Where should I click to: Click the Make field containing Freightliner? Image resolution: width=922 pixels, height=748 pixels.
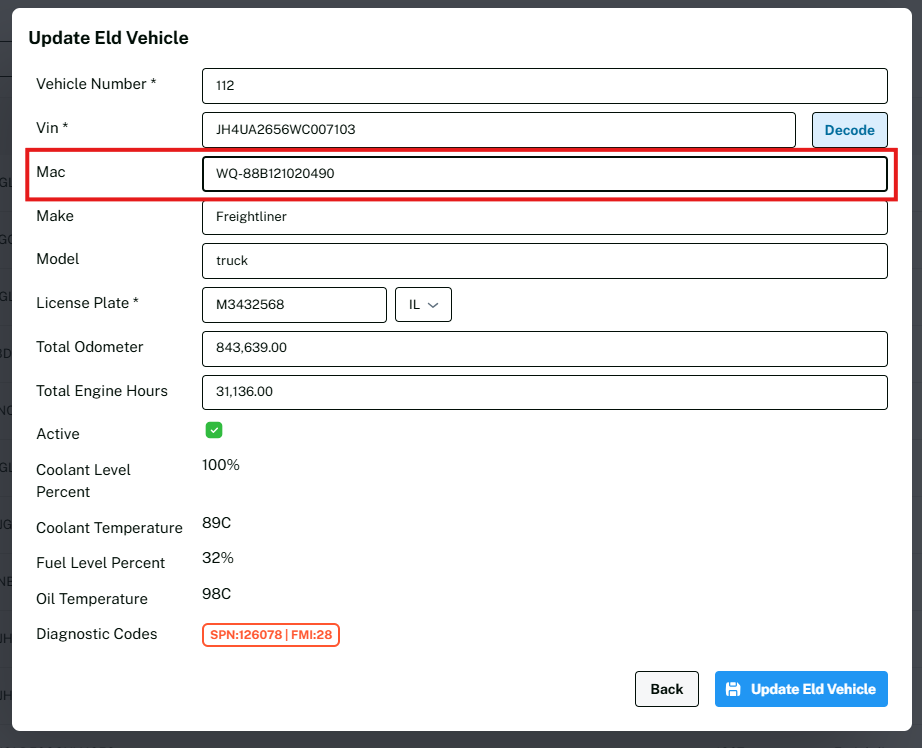tap(544, 217)
